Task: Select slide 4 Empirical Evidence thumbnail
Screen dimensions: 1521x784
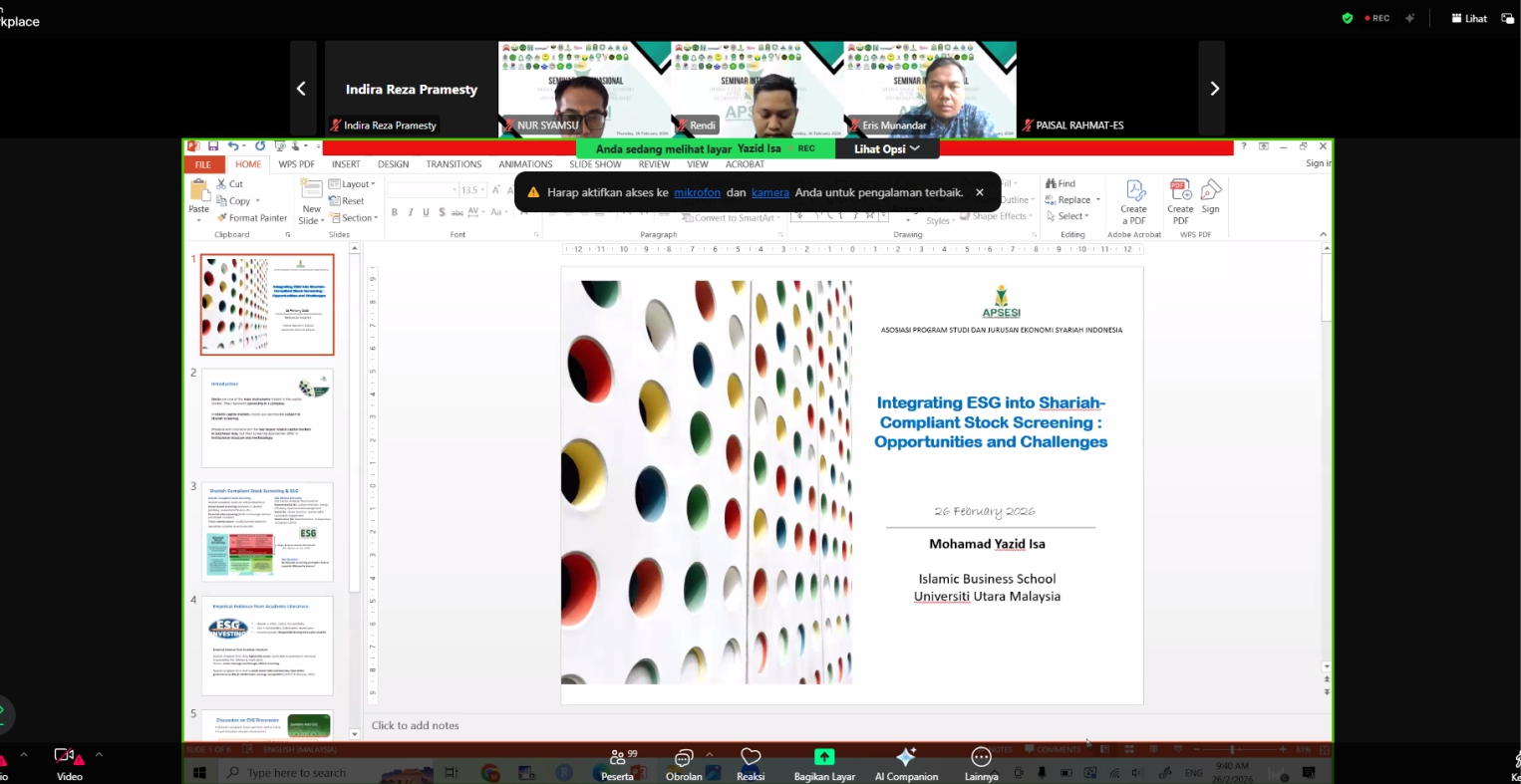Action: click(x=267, y=646)
